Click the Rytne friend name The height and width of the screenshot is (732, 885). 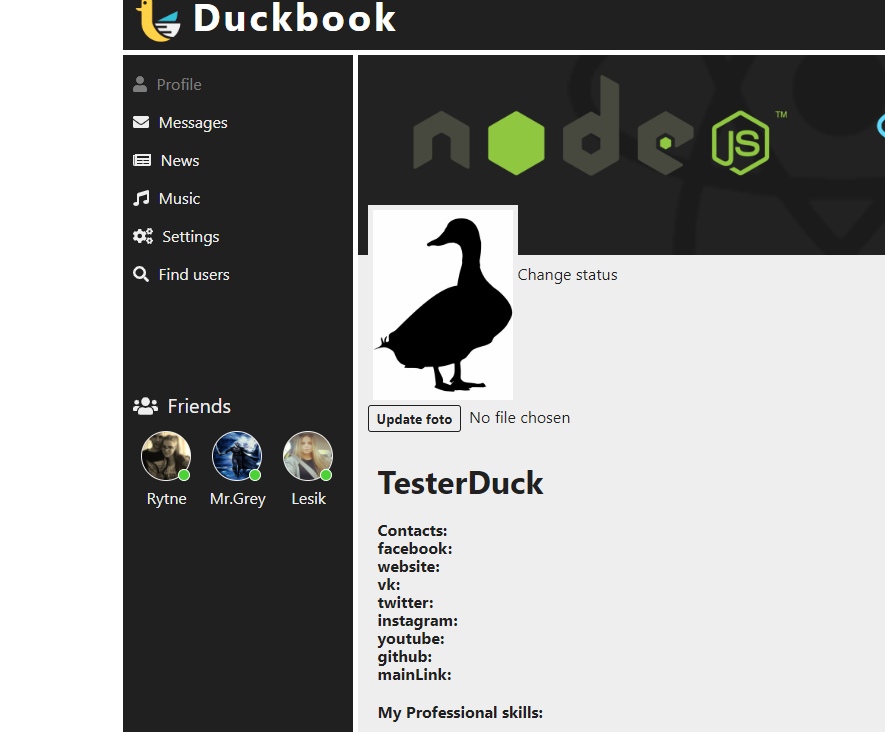pos(167,499)
